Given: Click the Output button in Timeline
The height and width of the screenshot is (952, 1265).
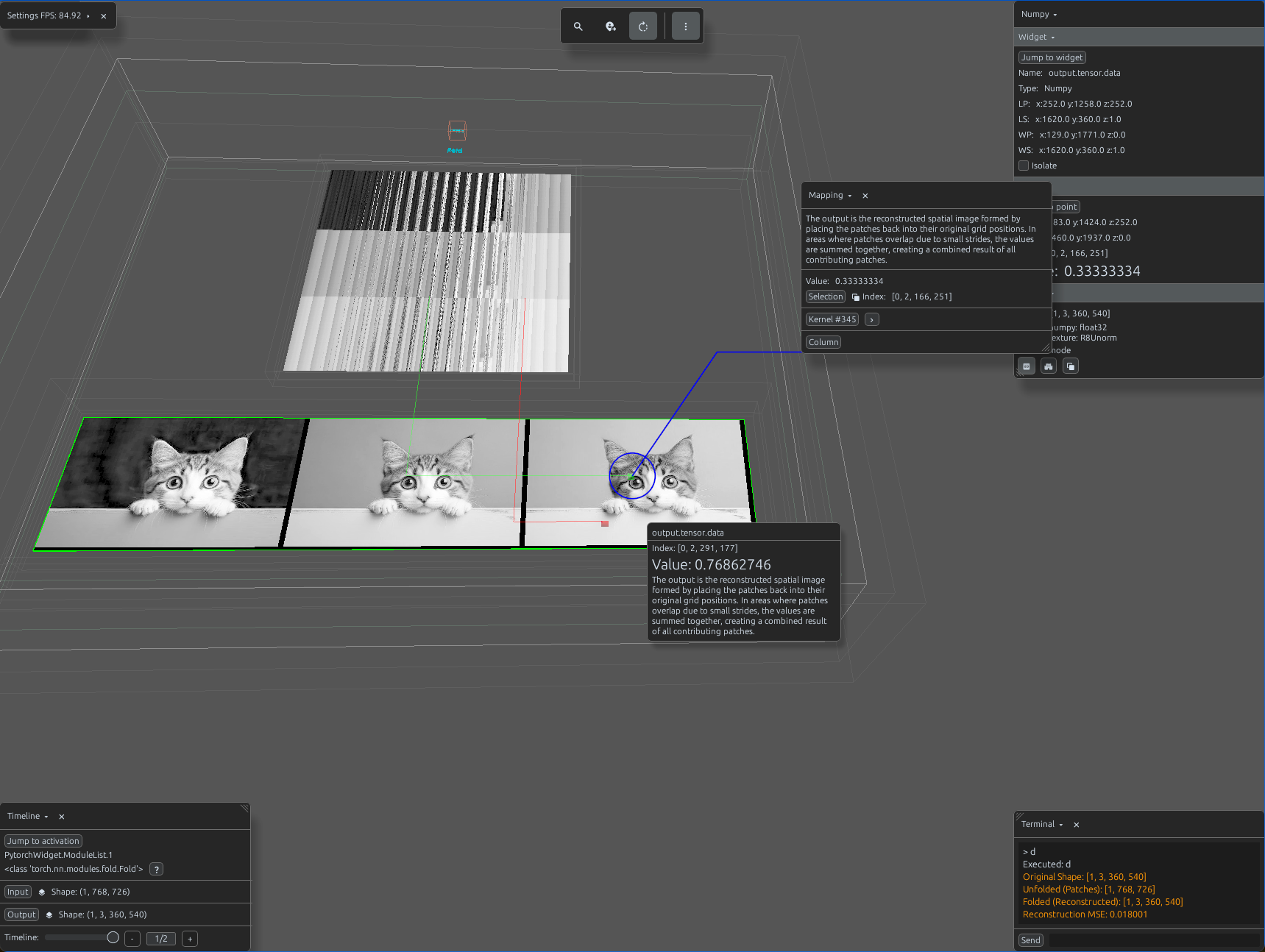Looking at the screenshot, I should coord(21,914).
